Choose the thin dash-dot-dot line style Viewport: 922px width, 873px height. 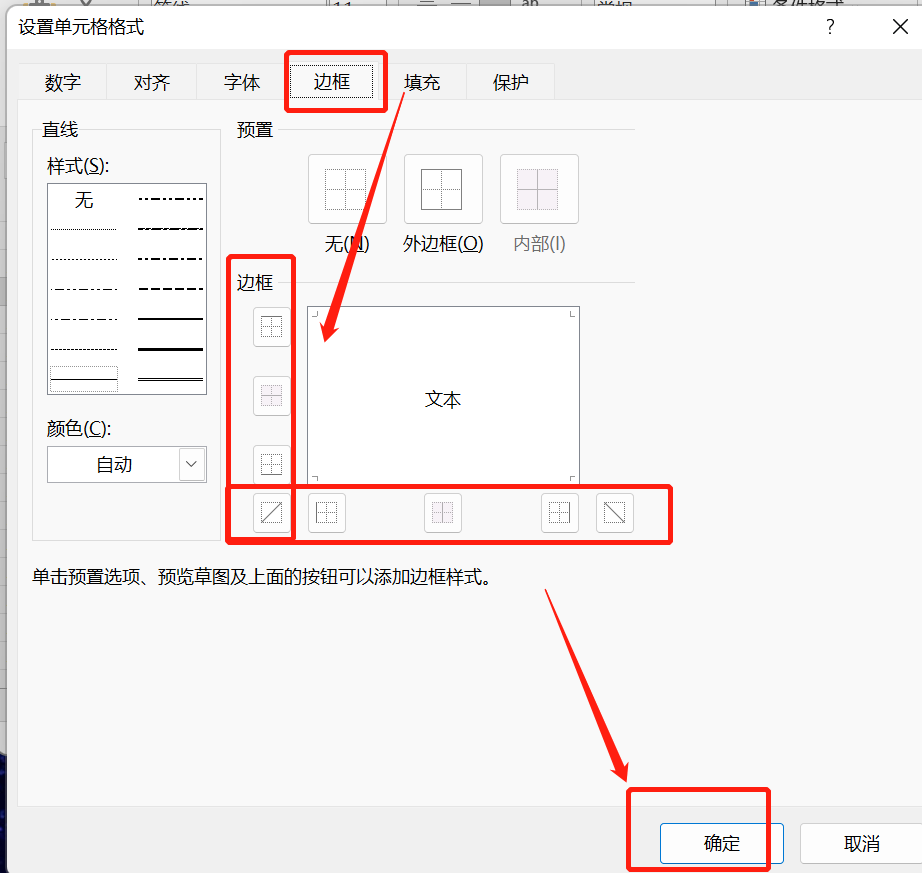pyautogui.click(x=84, y=289)
